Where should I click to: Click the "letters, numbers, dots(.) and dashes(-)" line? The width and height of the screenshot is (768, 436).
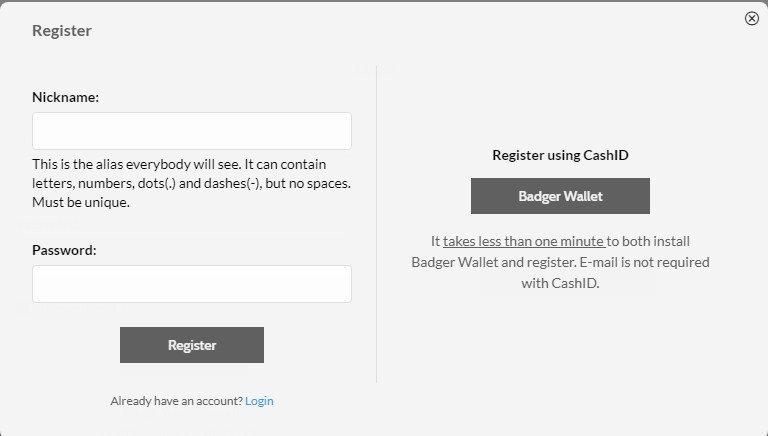(146, 183)
